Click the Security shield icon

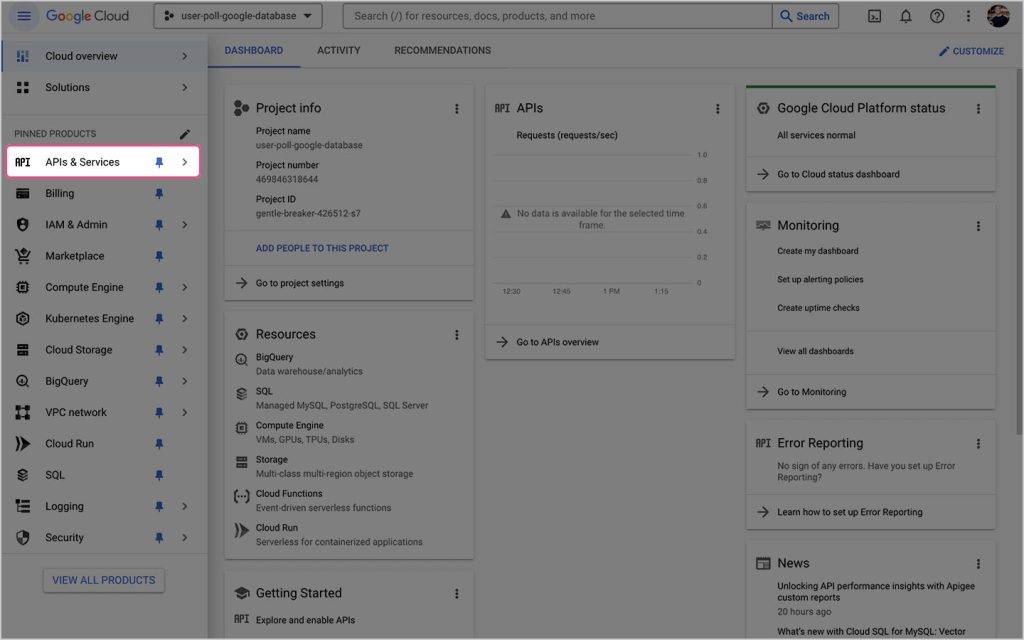tap(23, 537)
